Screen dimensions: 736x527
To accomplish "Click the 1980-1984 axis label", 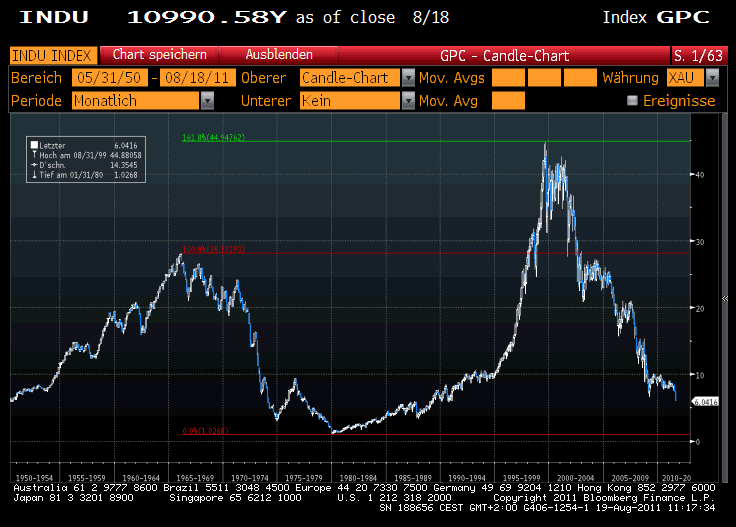I will tap(358, 478).
